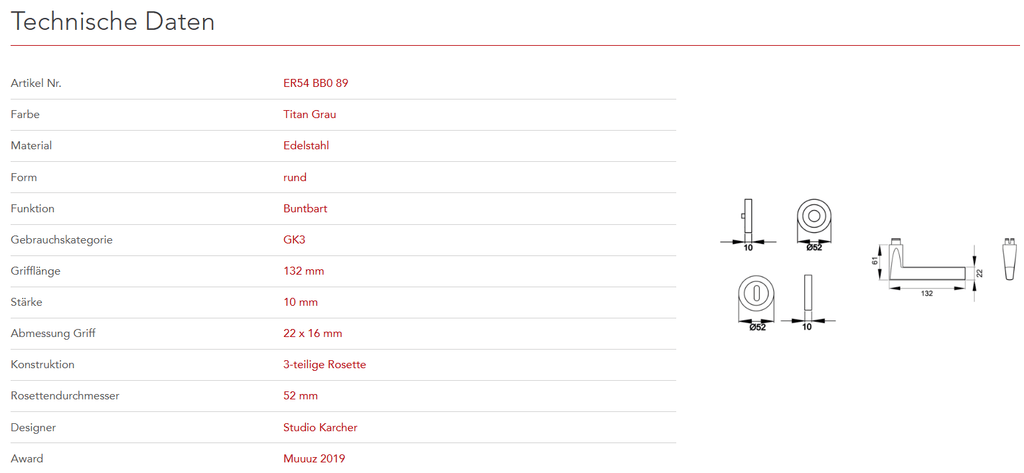Click the Edelstahl material value
Viewport: 1024px width, 473px height.
click(x=306, y=146)
